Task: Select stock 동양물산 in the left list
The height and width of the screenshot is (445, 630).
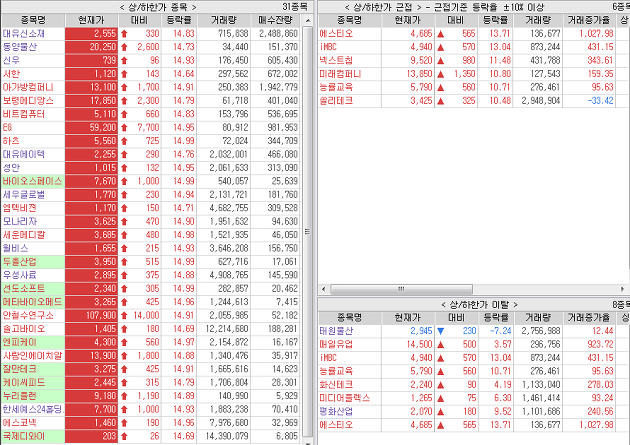Action: click(x=20, y=47)
